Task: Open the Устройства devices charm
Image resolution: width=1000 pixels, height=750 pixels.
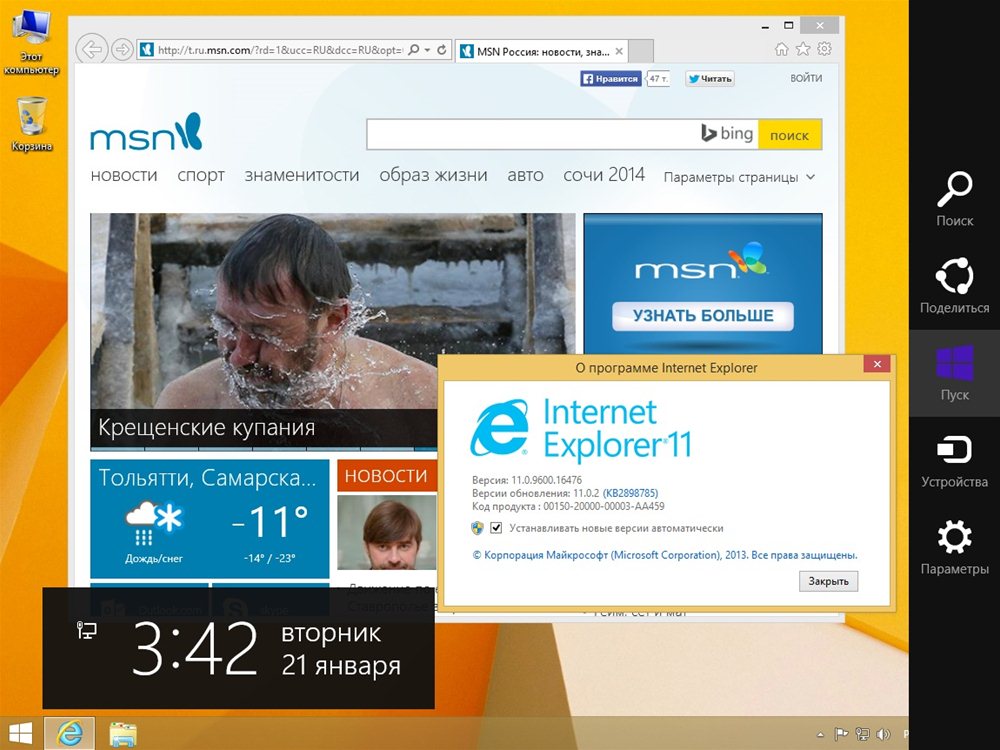Action: pos(954,460)
